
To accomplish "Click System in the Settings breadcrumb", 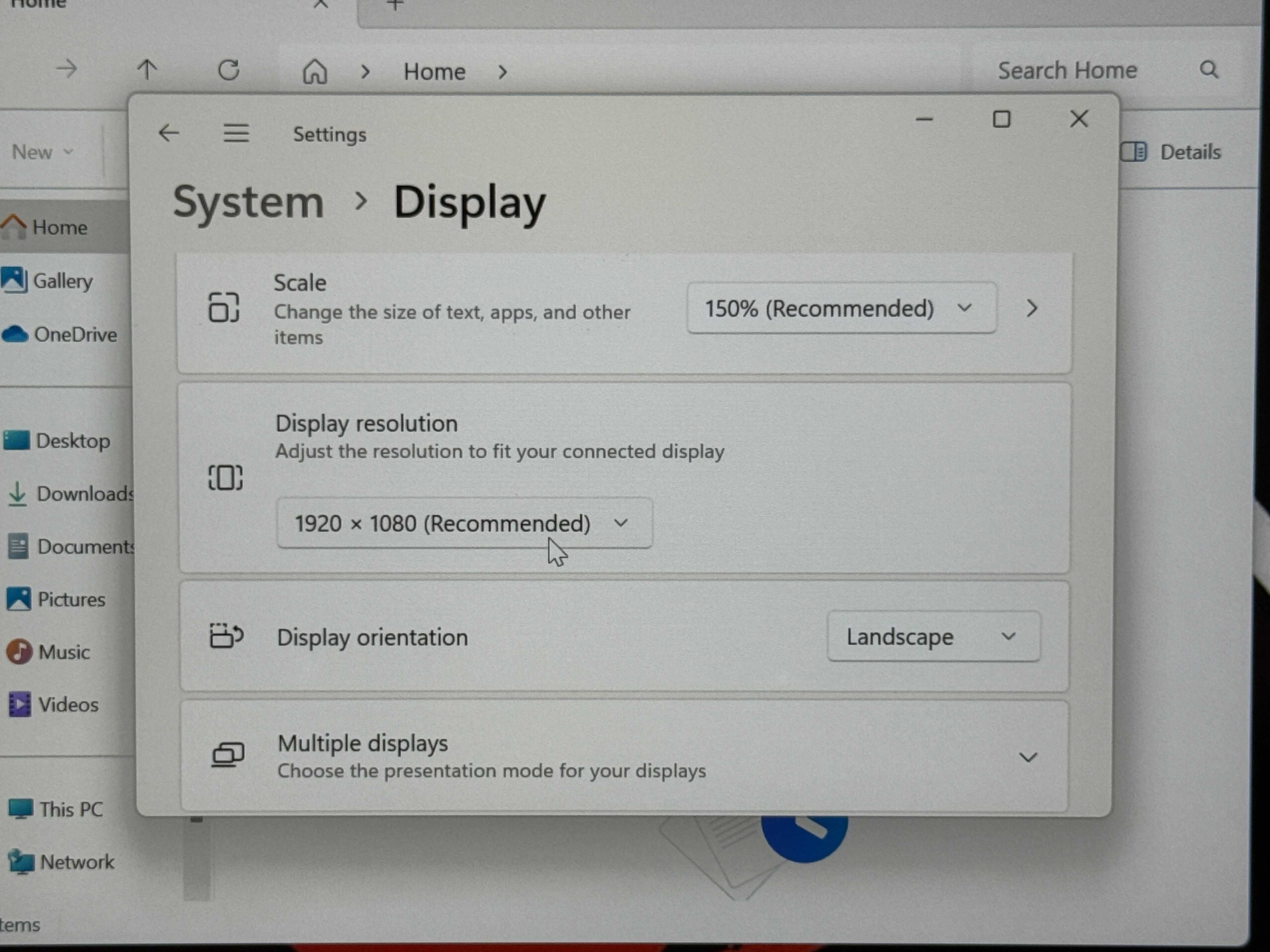I will pos(249,202).
